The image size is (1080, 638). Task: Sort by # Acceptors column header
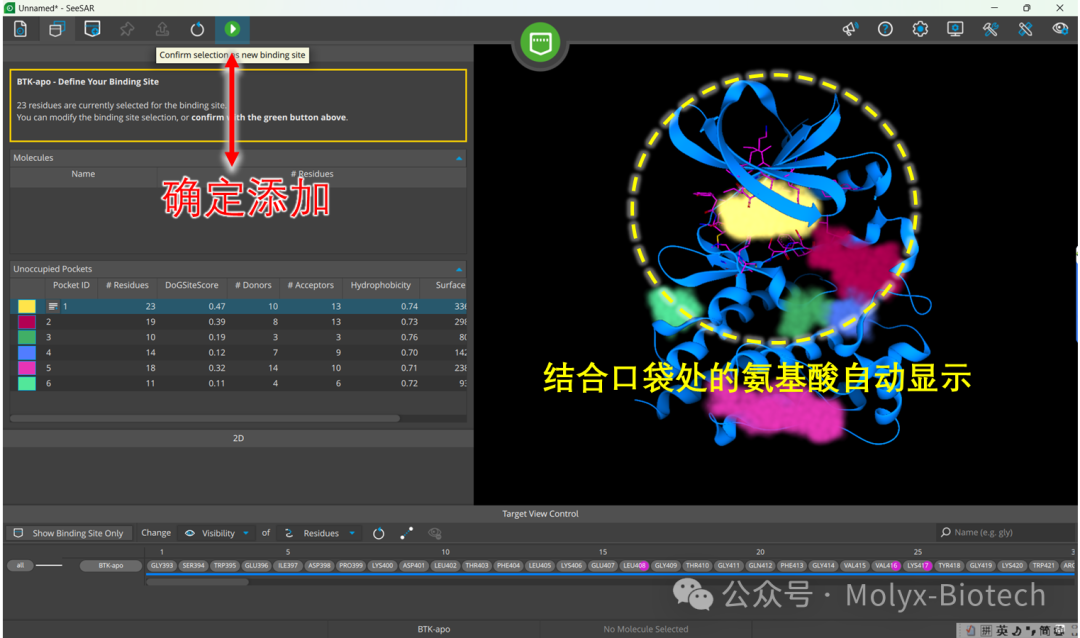click(x=311, y=285)
